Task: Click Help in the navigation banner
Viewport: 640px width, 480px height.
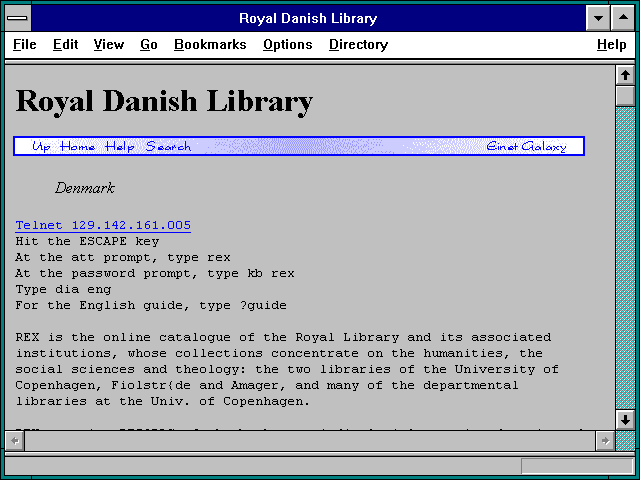Action: coord(119,146)
